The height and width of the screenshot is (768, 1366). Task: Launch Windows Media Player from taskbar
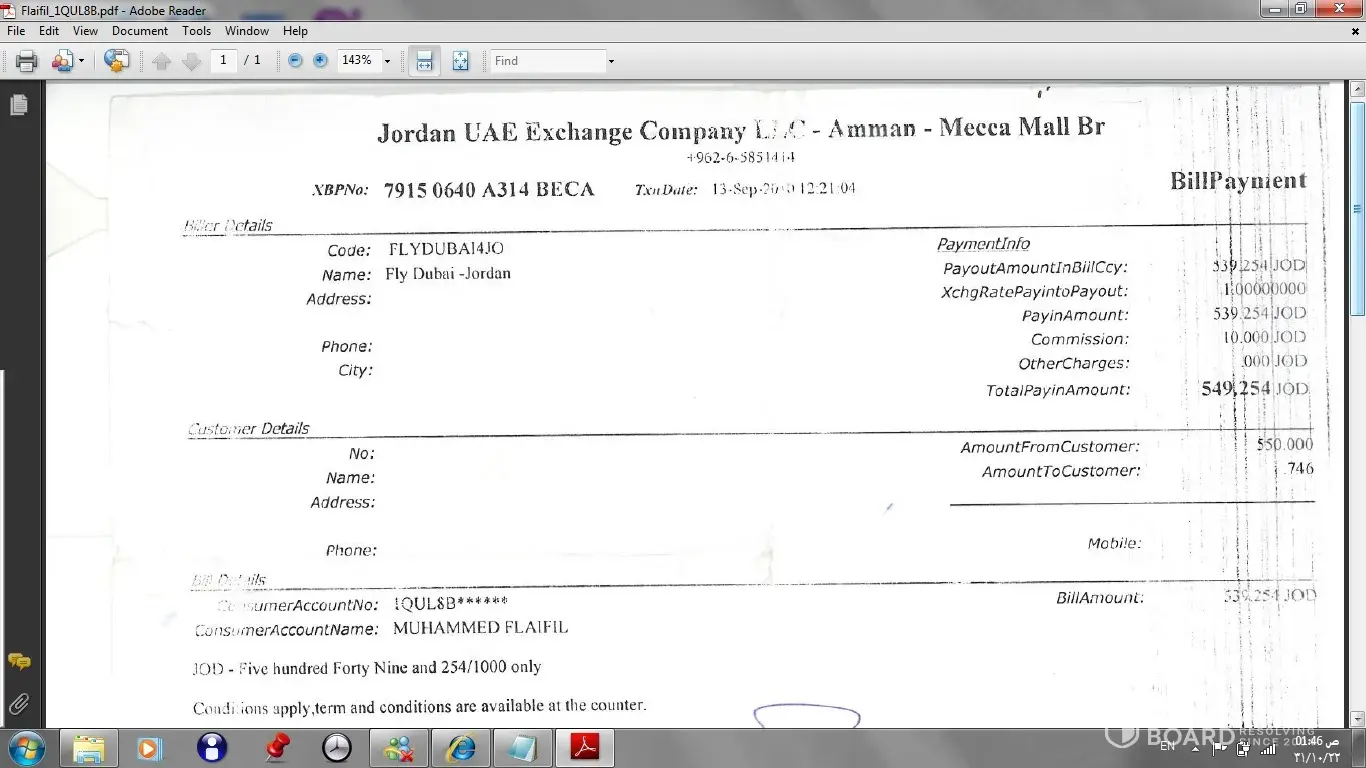click(150, 748)
